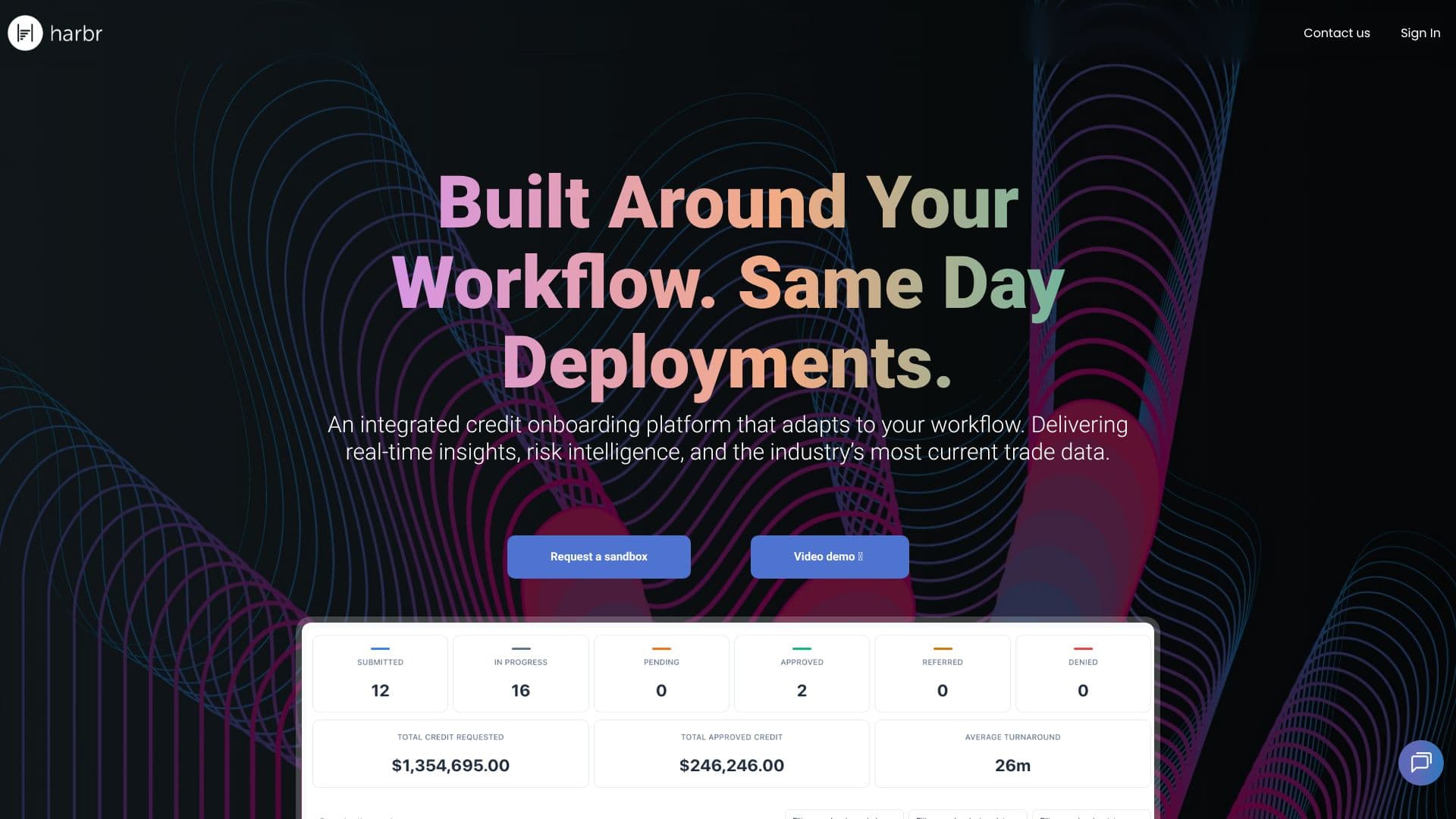Image resolution: width=1456 pixels, height=819 pixels.
Task: Open the Video demo button
Action: click(829, 557)
